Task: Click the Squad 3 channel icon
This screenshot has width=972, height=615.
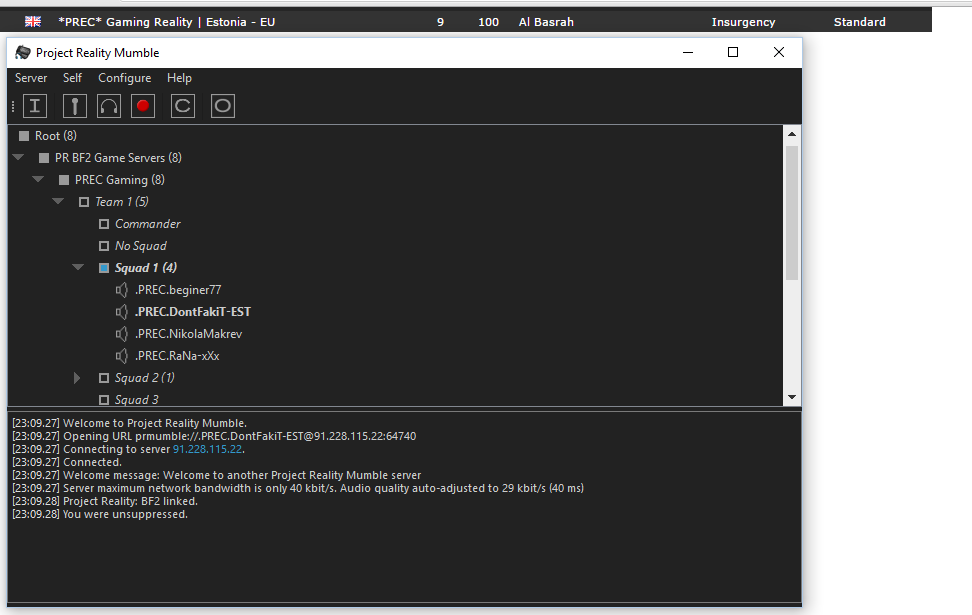Action: pos(104,400)
